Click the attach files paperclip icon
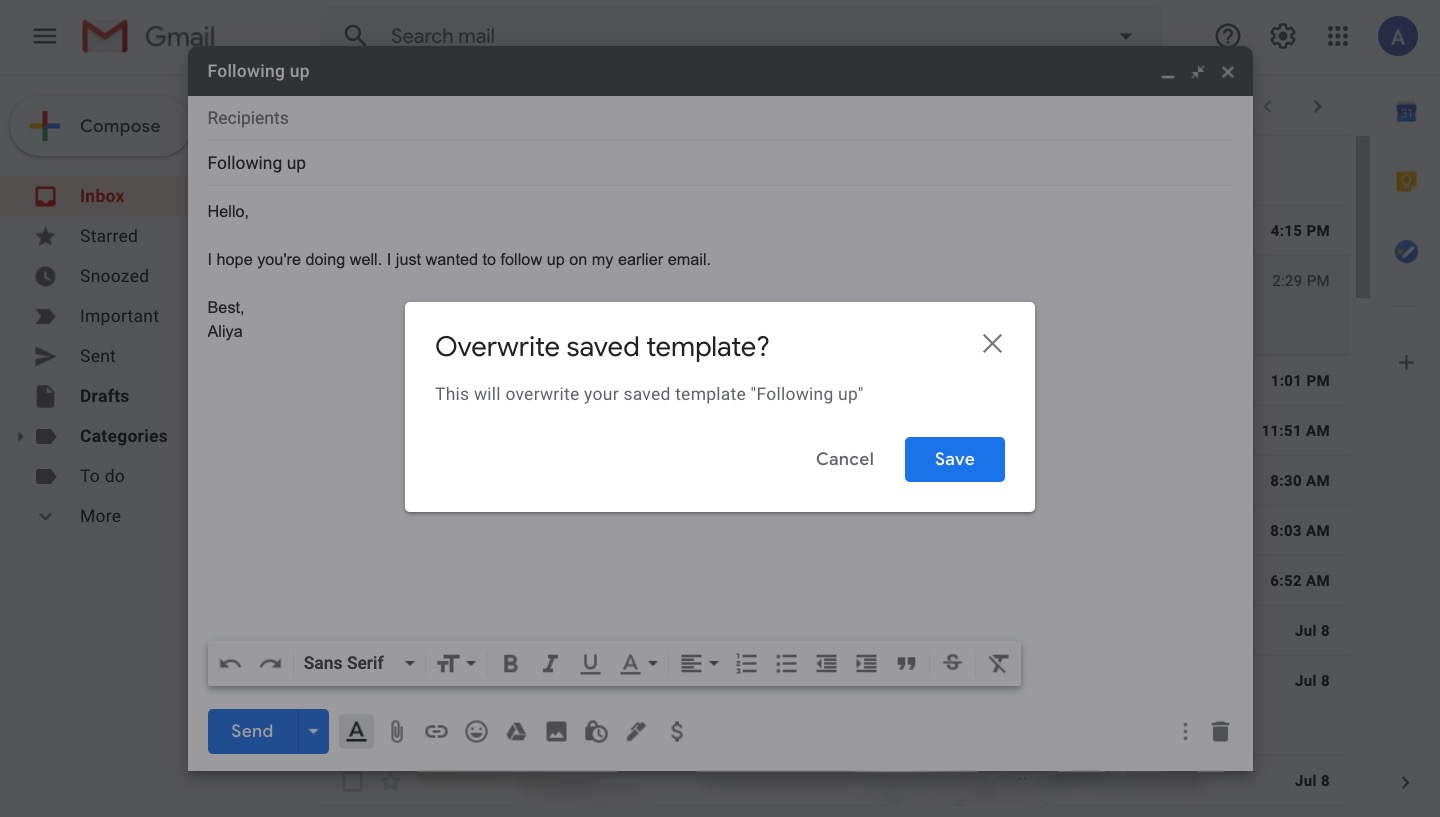The image size is (1440, 817). [396, 732]
